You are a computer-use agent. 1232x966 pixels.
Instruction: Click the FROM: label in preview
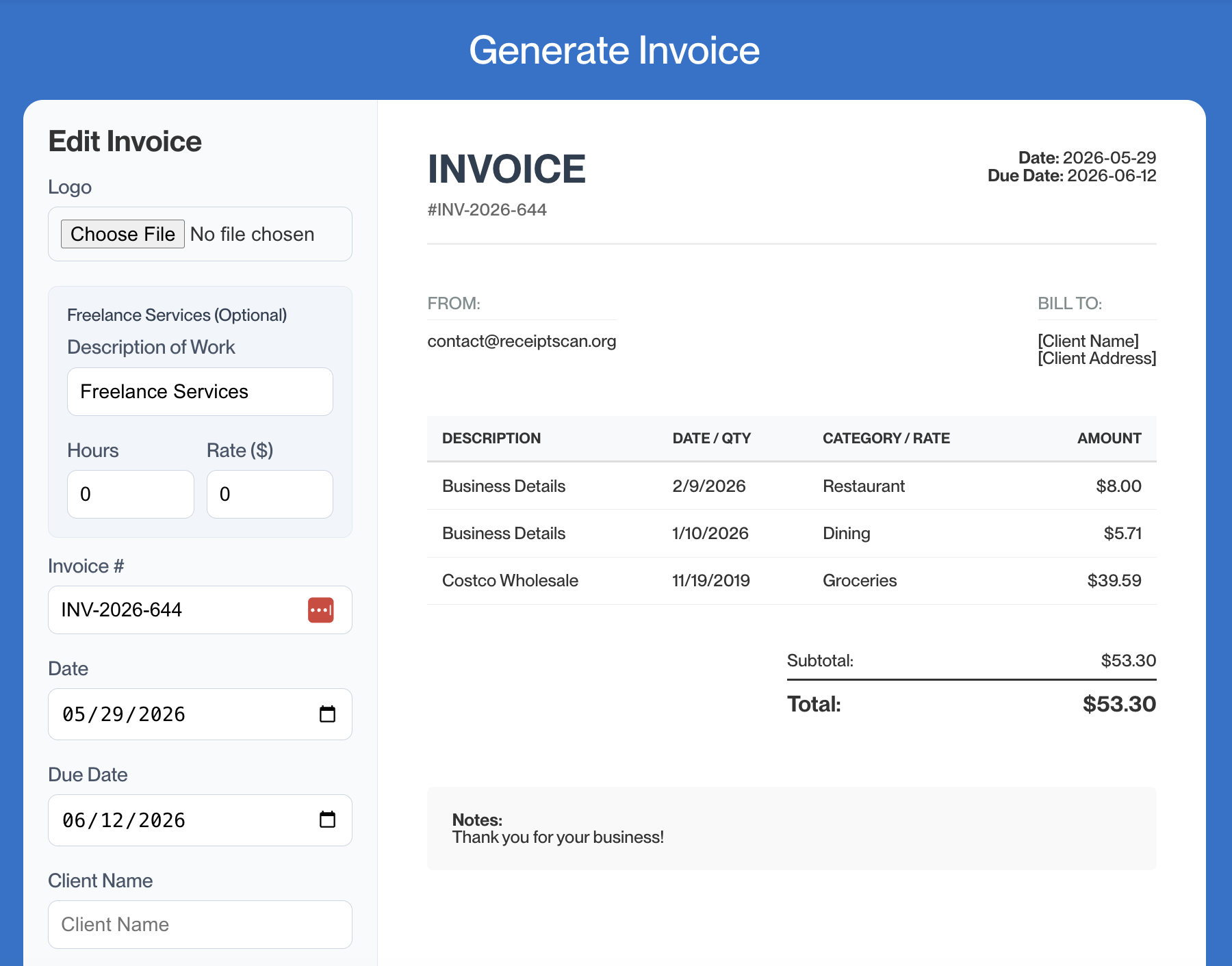coord(454,303)
